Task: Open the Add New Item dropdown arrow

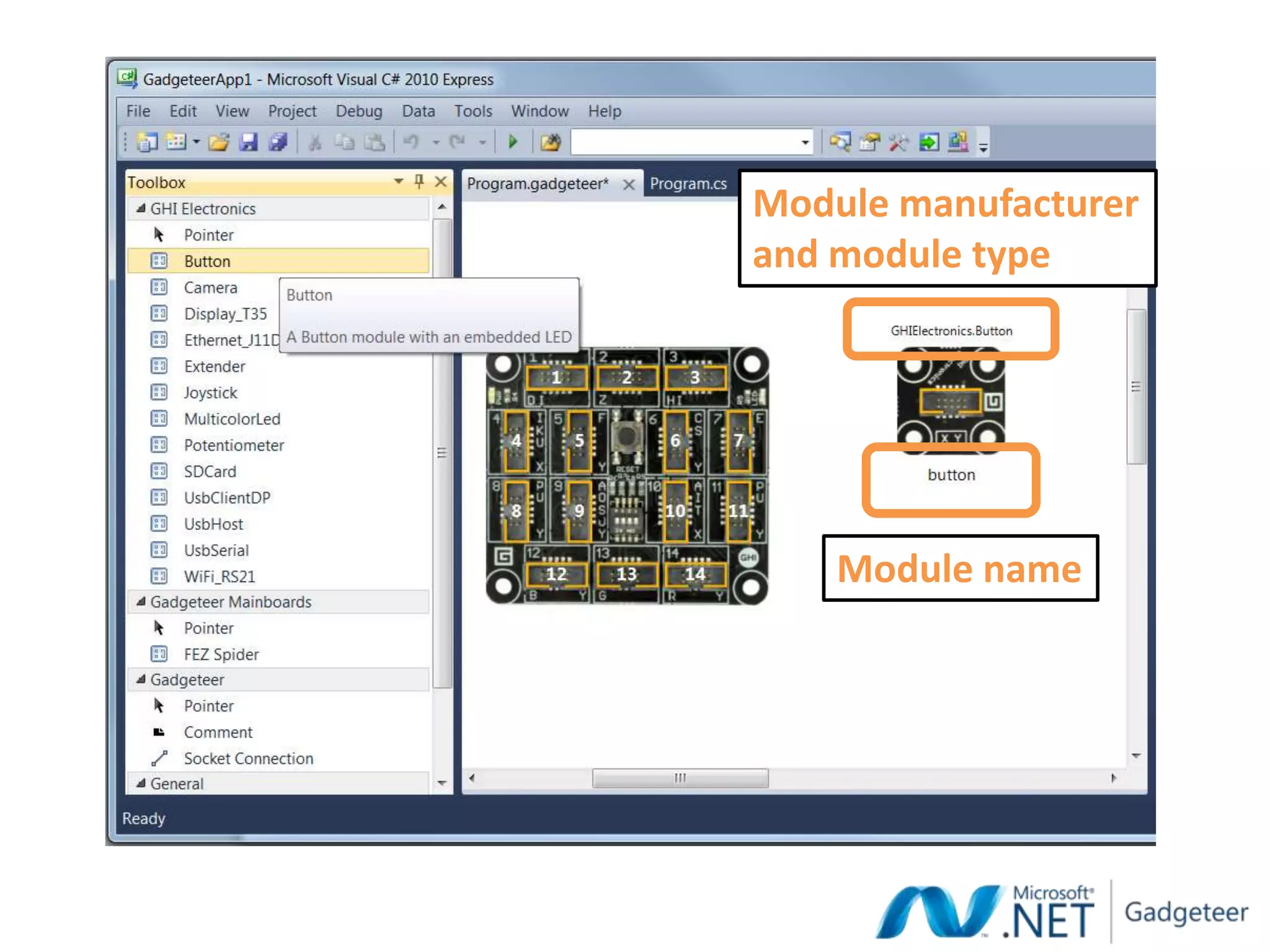Action: point(196,143)
